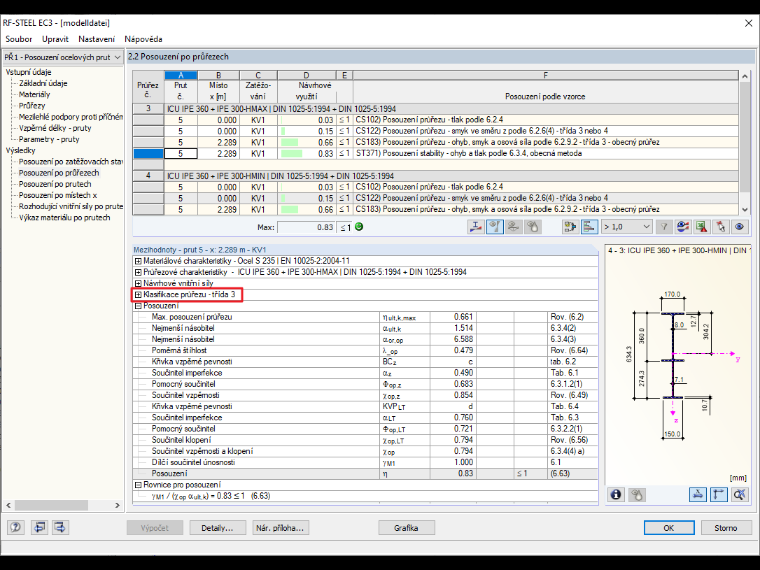The width and height of the screenshot is (760, 570).
Task: Select Posouzení po průřezech in navigator
Action: 59,173
